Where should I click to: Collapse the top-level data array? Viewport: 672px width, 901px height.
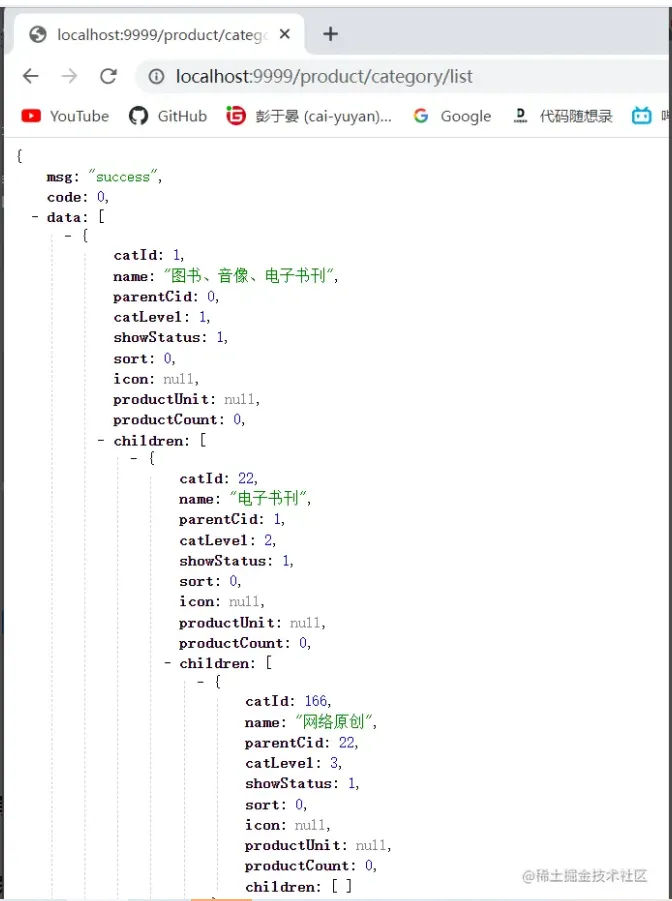click(x=35, y=217)
